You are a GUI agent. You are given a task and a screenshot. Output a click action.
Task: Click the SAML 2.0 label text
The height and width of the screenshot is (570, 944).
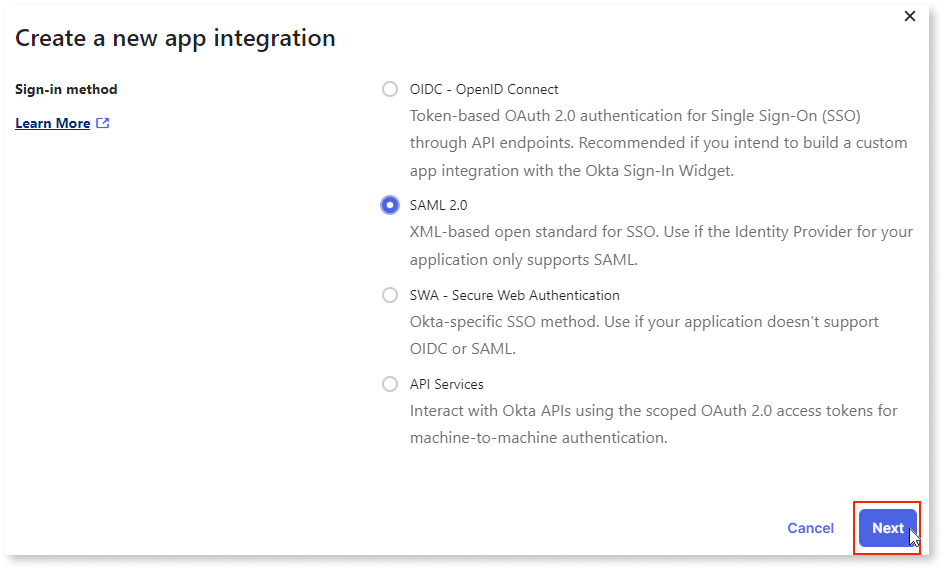(438, 205)
